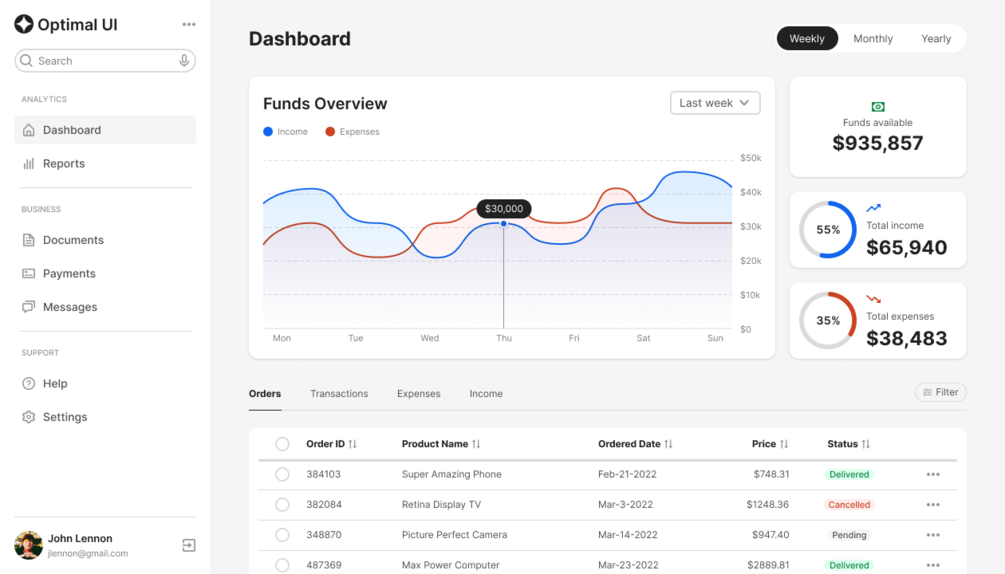
Task: Click the Pending status badge
Action: tap(849, 535)
